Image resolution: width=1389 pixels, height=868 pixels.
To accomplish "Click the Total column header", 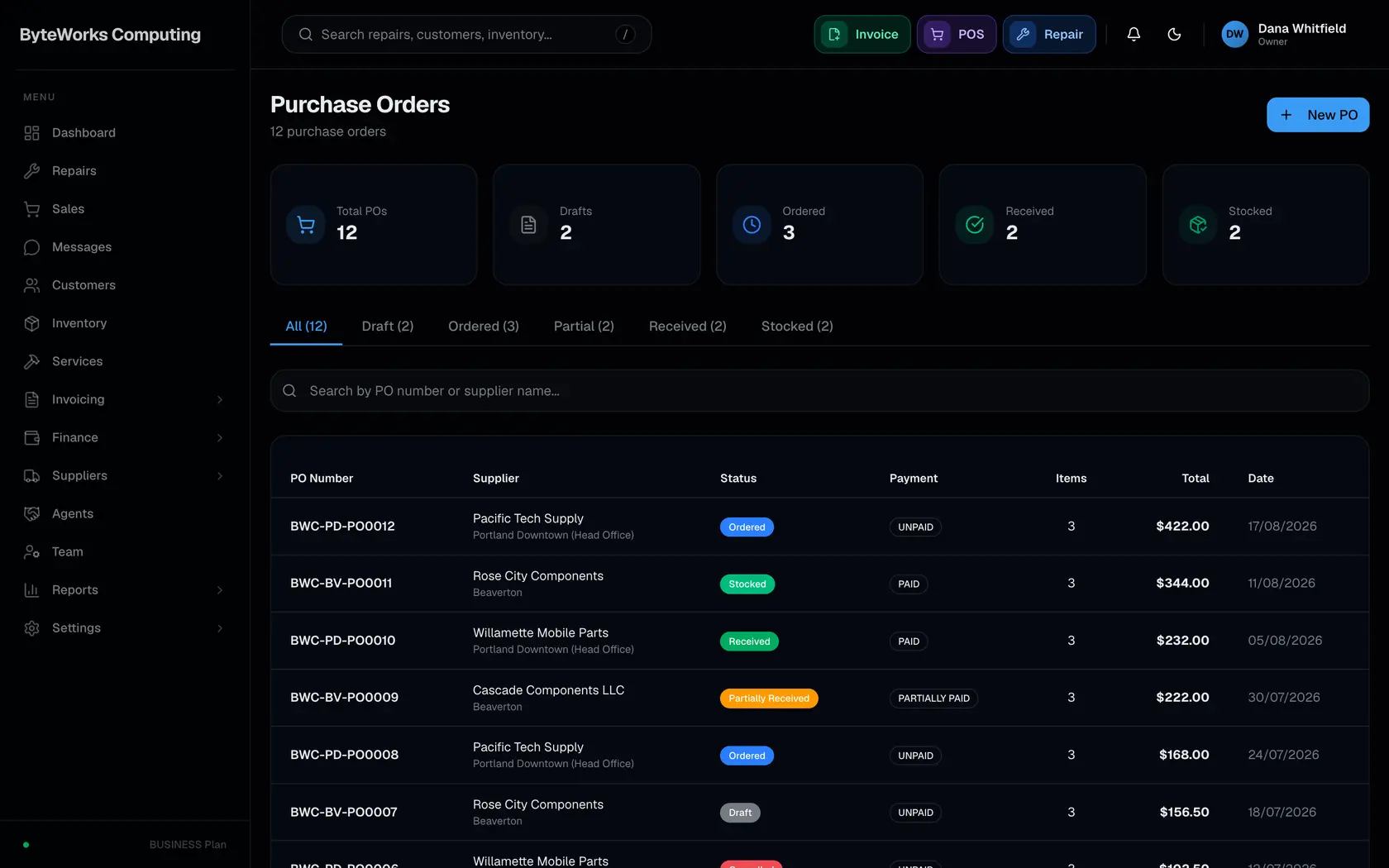I will [1196, 479].
